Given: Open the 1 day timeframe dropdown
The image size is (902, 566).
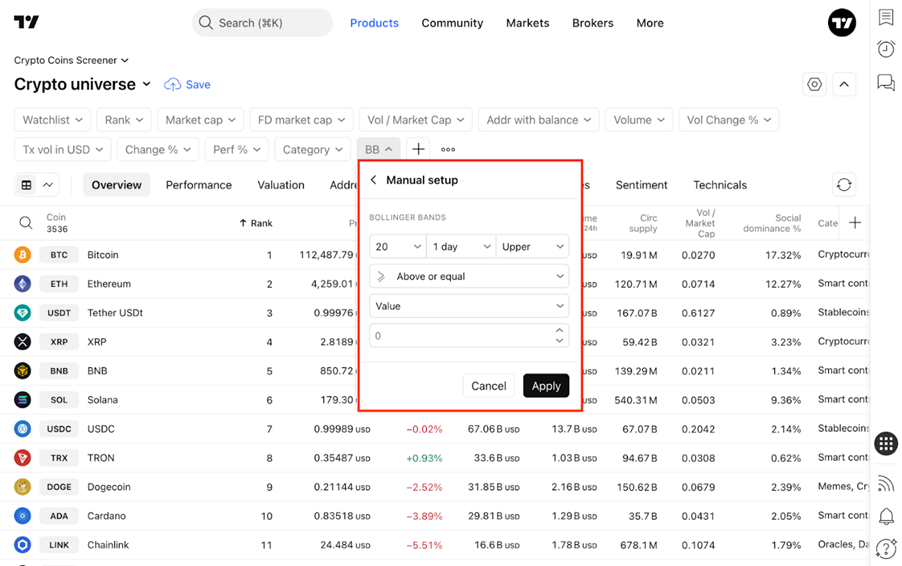Looking at the screenshot, I should [x=461, y=246].
